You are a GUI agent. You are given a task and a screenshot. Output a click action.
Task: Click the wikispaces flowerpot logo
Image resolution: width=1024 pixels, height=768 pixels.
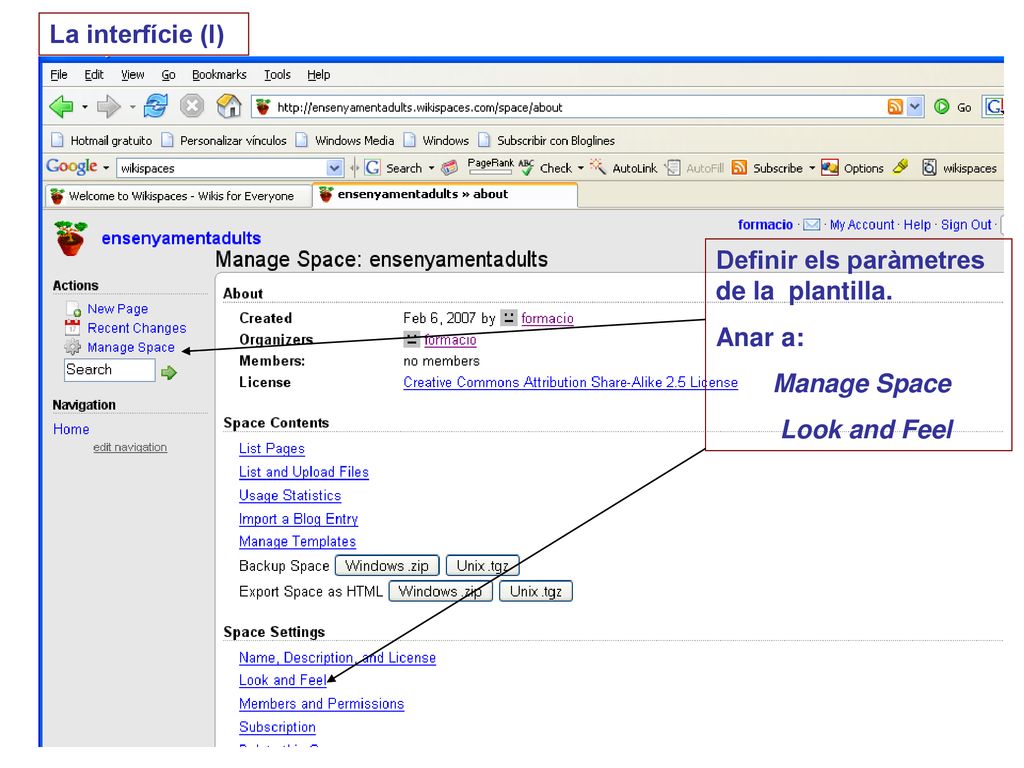71,238
